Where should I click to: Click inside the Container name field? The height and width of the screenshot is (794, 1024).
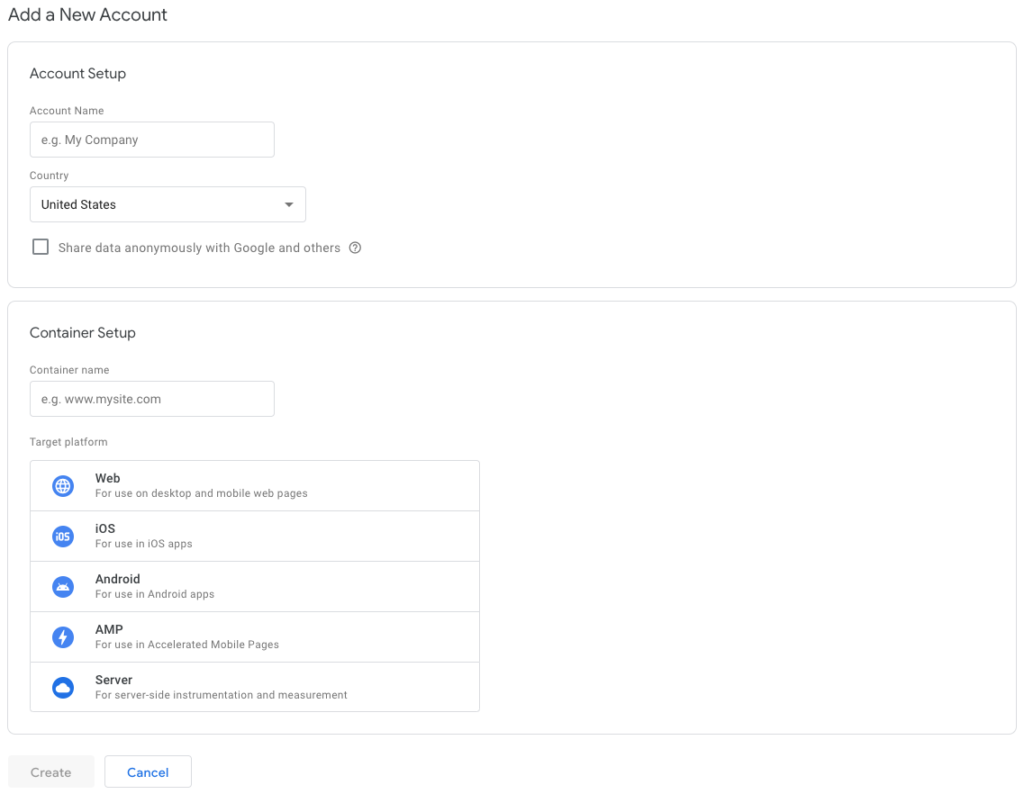point(151,398)
